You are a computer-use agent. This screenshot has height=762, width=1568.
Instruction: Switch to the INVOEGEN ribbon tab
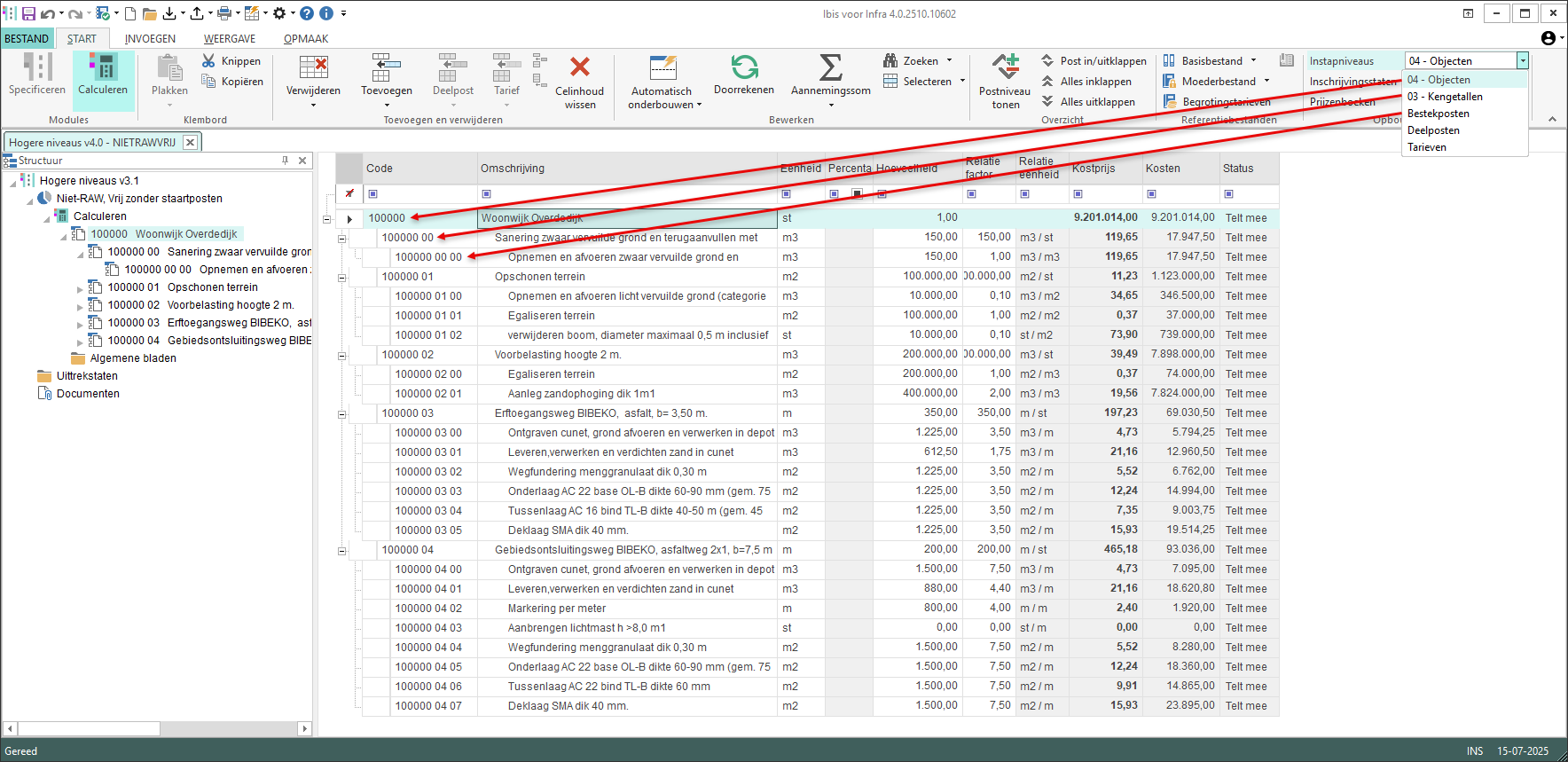(150, 39)
